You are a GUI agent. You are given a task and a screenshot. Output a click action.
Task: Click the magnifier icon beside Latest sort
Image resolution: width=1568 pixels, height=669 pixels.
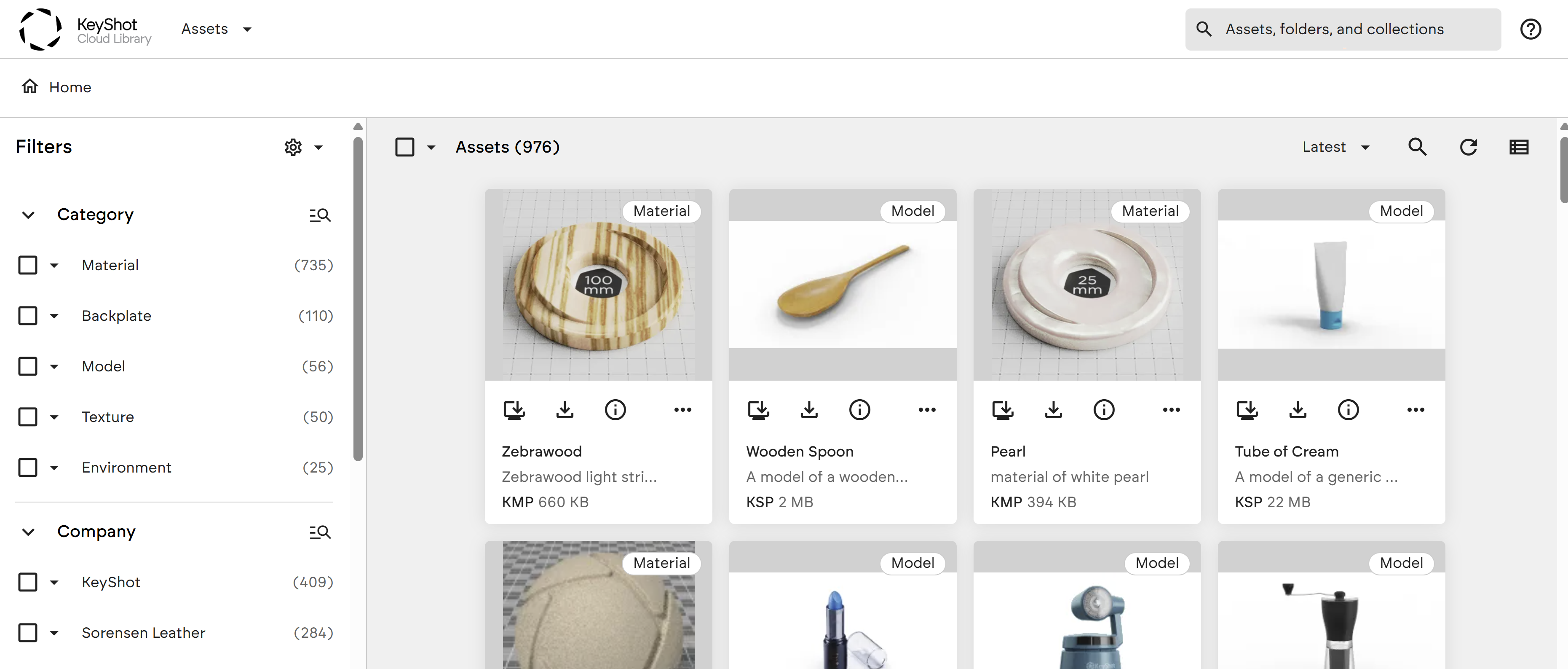1416,147
